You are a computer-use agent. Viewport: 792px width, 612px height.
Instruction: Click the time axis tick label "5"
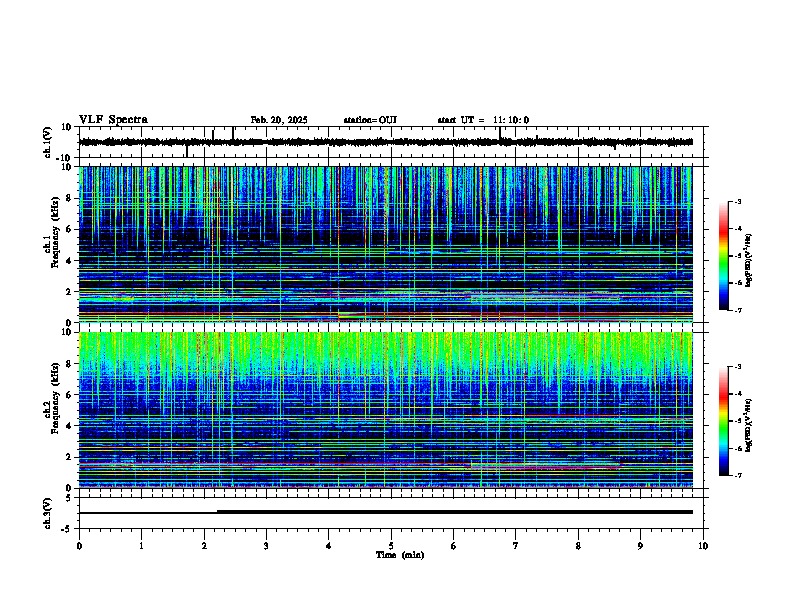coord(391,546)
